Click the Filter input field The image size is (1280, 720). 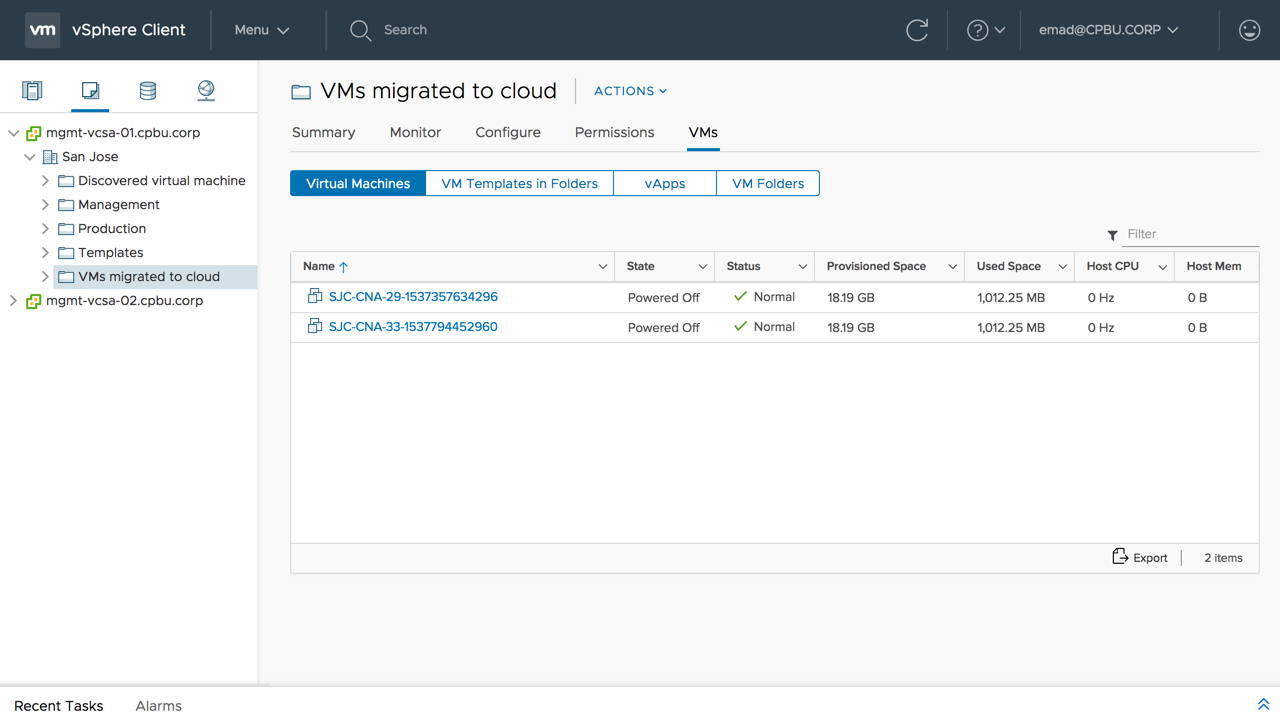point(1189,234)
